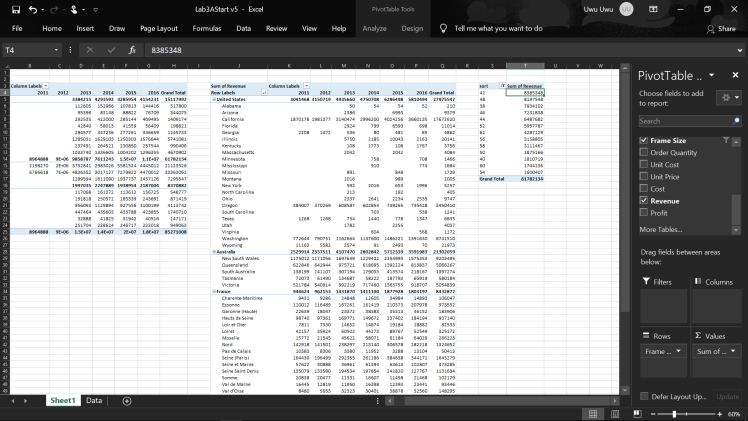Click the Tell me lightbulb icon
748x421 pixels.
click(x=443, y=29)
